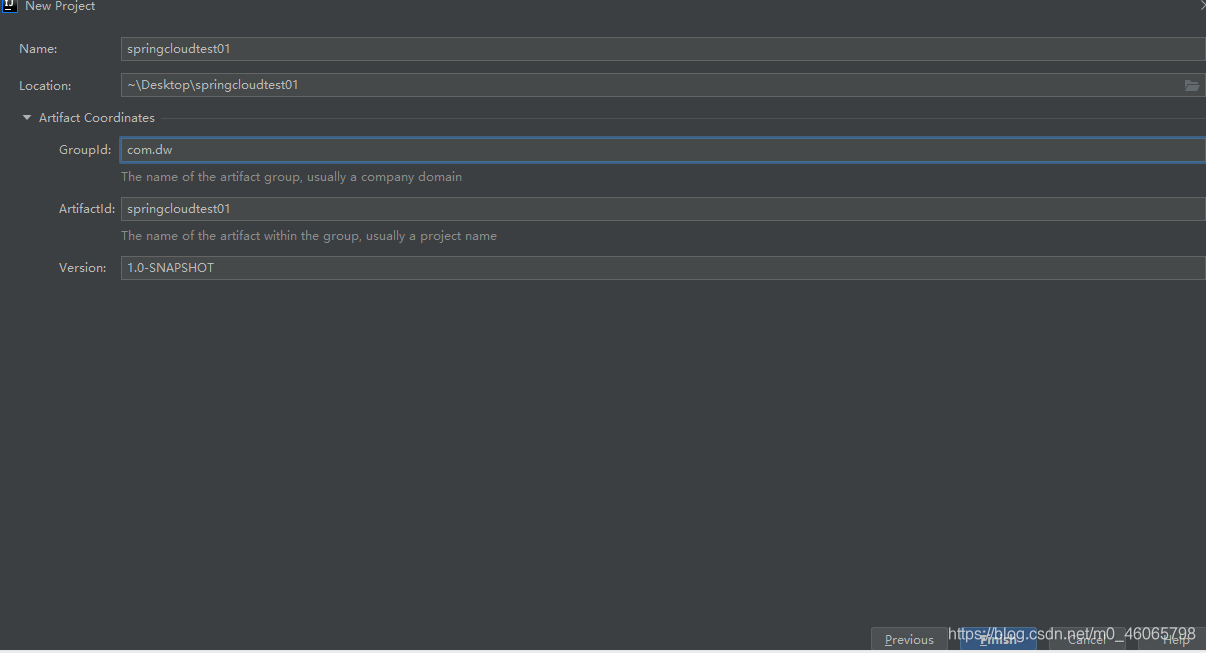Collapse the Artifact Coordinates section
The height and width of the screenshot is (653, 1206).
[27, 118]
